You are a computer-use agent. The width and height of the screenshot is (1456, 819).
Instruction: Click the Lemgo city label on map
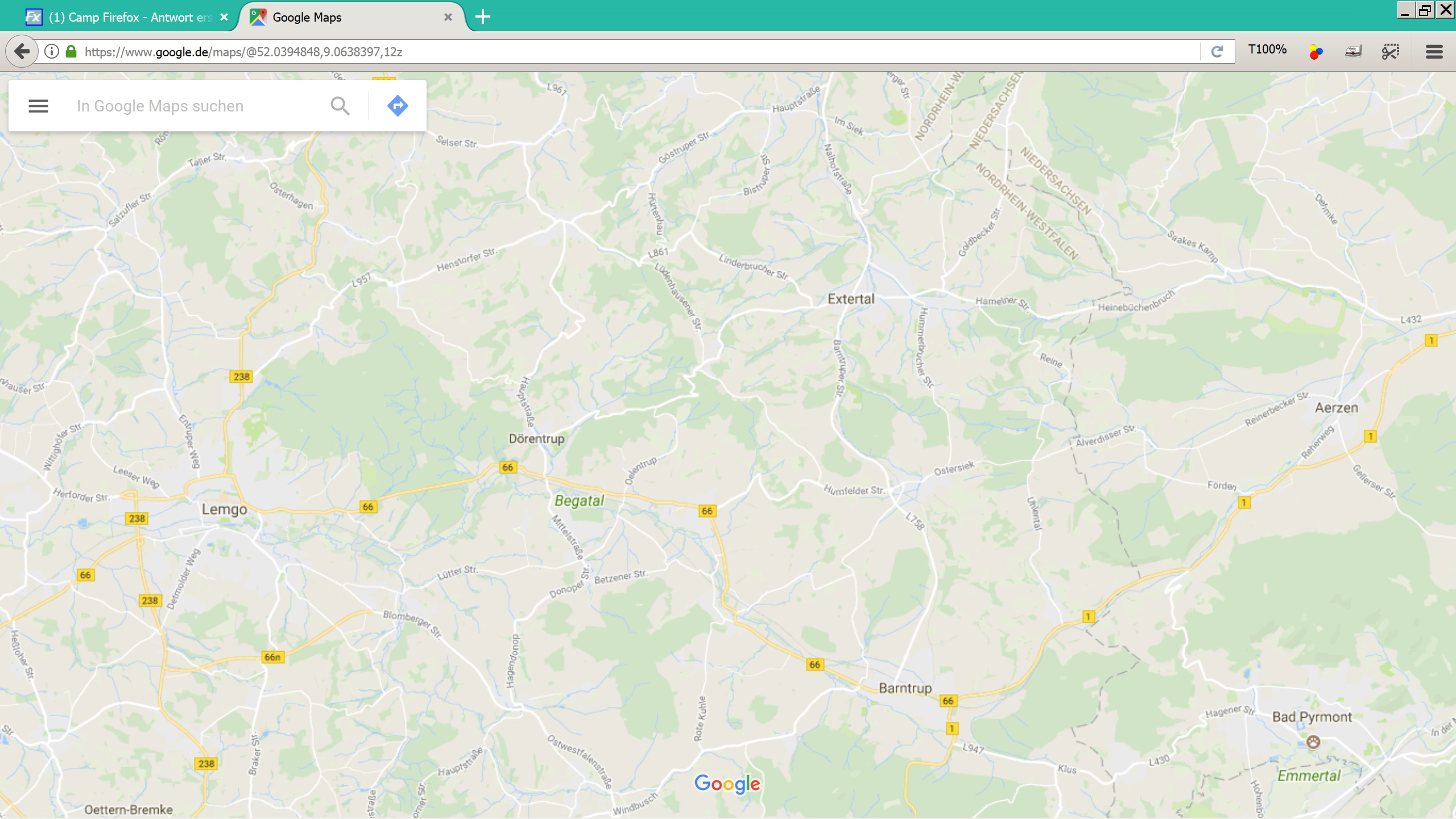[224, 509]
